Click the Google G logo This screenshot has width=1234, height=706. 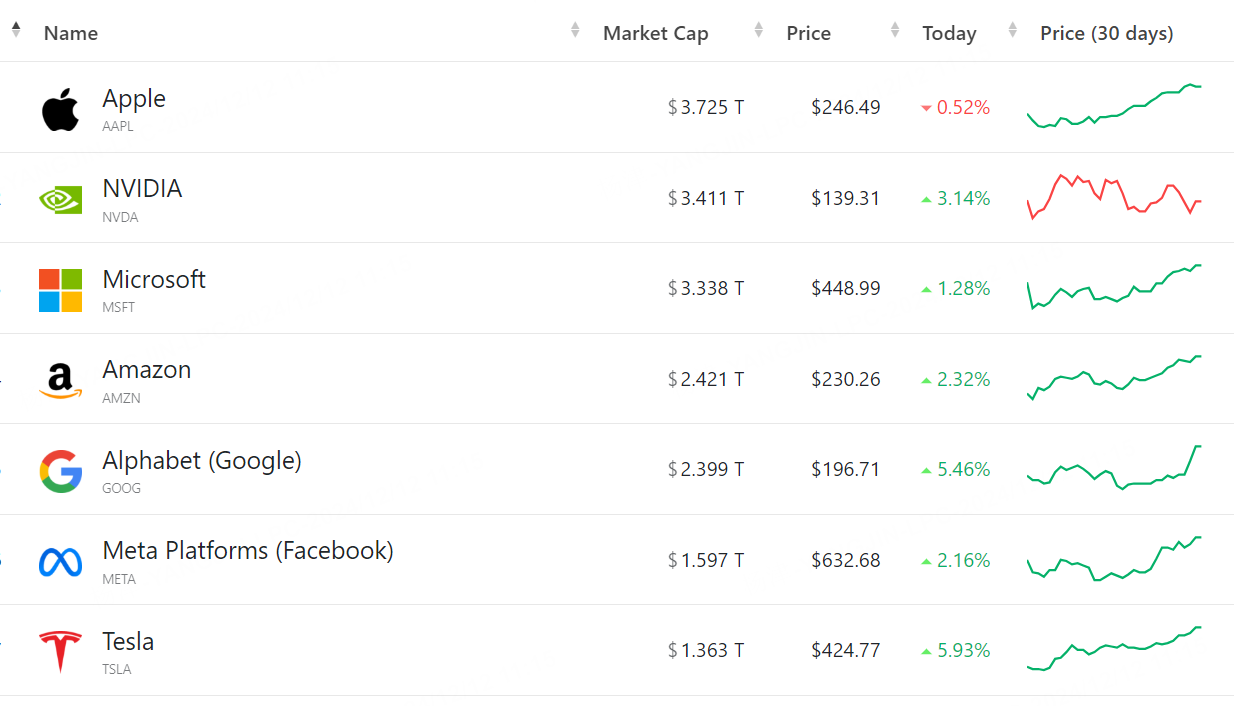click(x=60, y=471)
